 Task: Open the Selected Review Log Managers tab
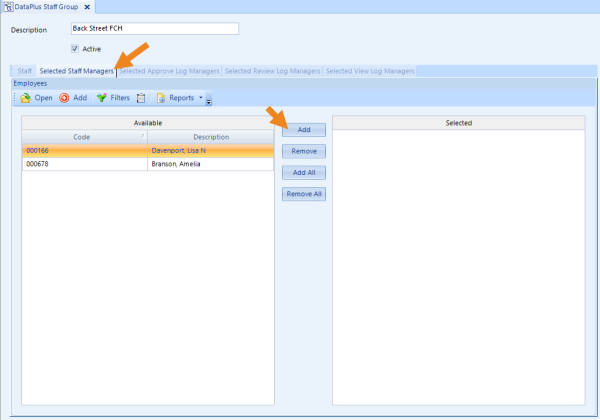pyautogui.click(x=272, y=71)
